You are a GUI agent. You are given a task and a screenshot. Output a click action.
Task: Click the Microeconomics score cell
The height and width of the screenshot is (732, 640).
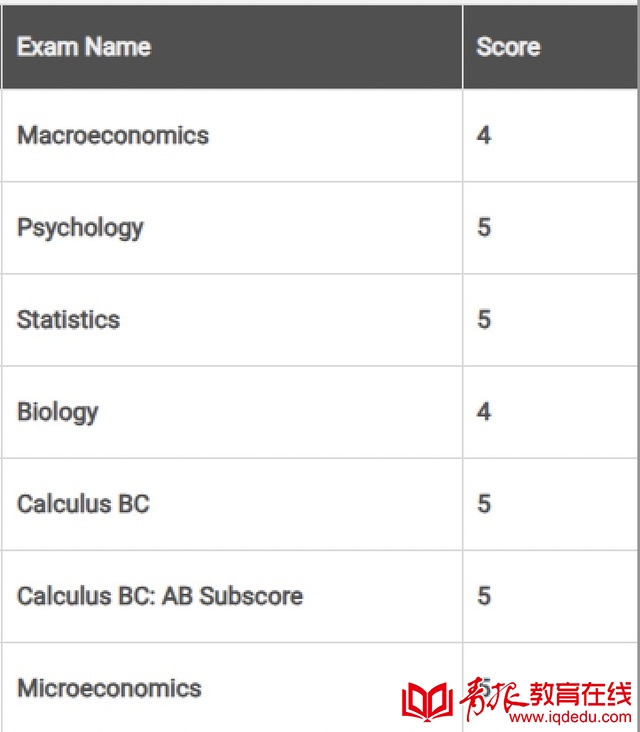(484, 688)
